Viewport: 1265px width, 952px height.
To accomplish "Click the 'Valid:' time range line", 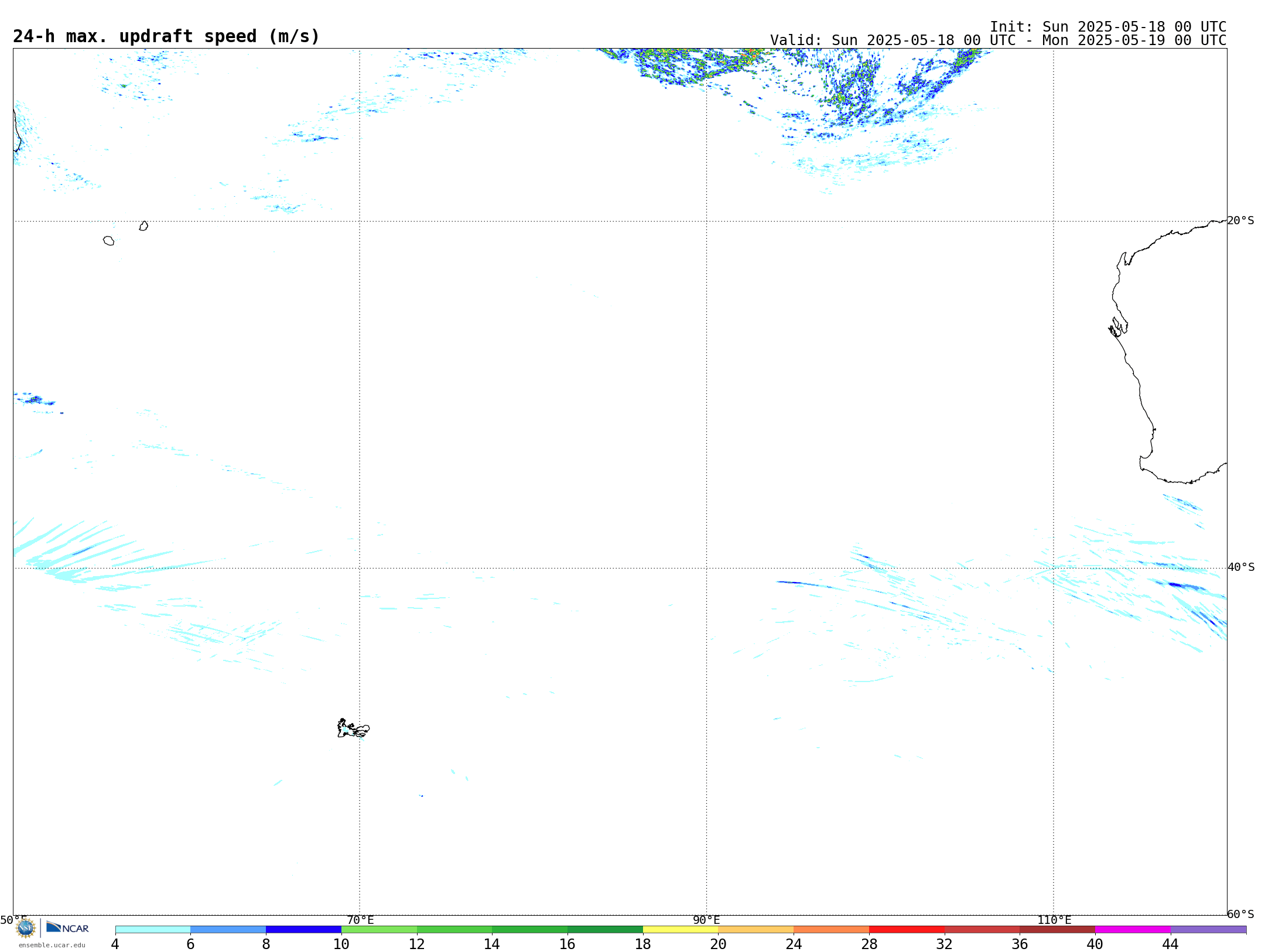I will pos(998,40).
